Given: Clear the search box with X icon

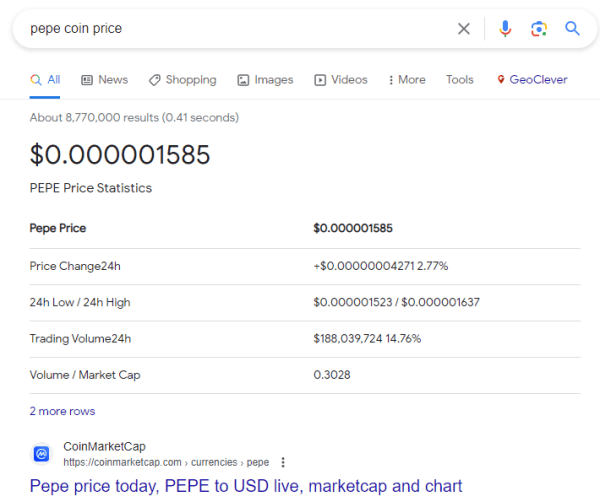Looking at the screenshot, I should [x=464, y=29].
